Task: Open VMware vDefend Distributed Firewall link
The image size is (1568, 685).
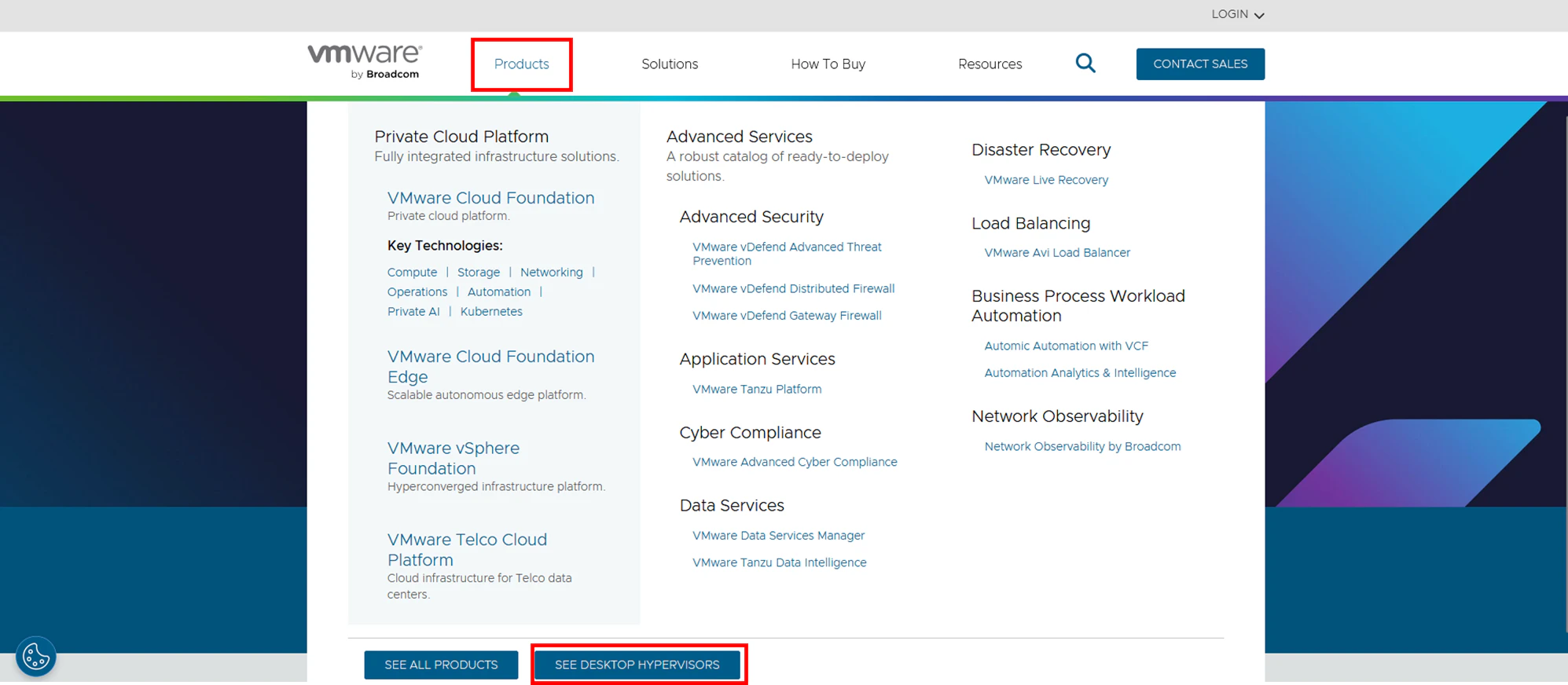Action: 794,289
